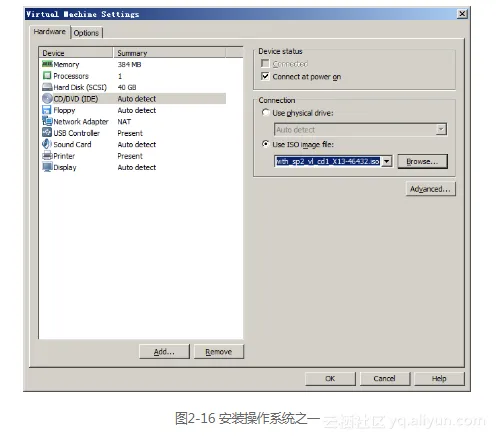The width and height of the screenshot is (496, 440).
Task: Open the Auto detect drive dropdown
Action: (x=441, y=129)
